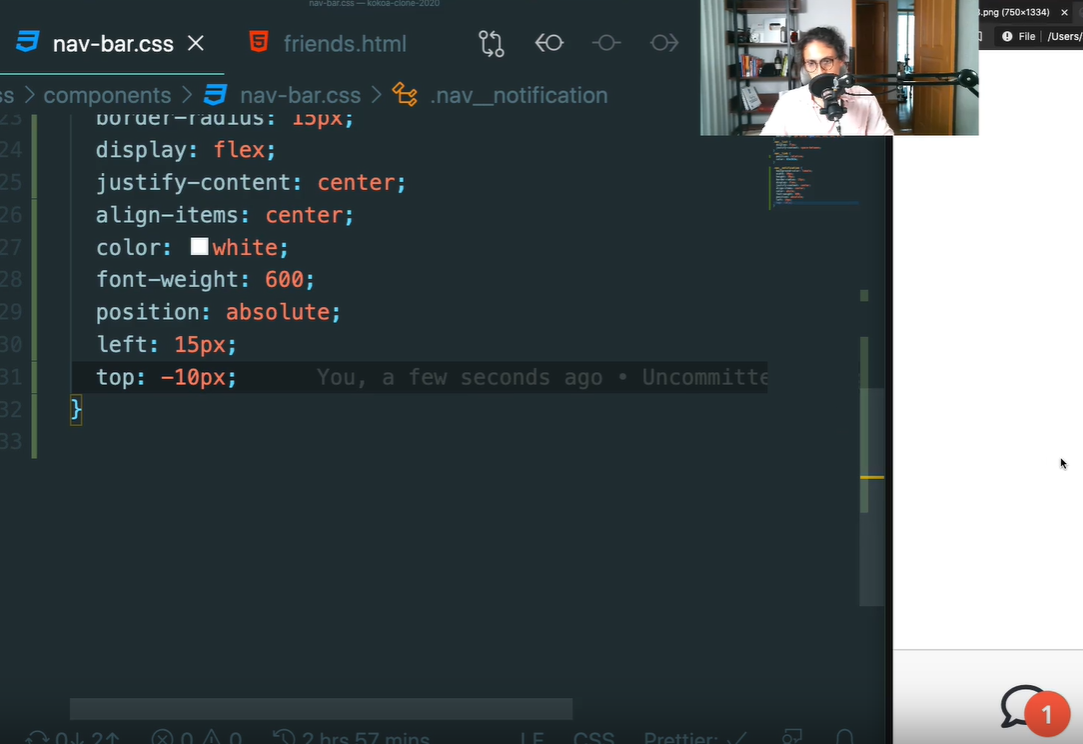Change LF line ending in status bar
Screen dimensions: 1083x744
tap(531, 738)
